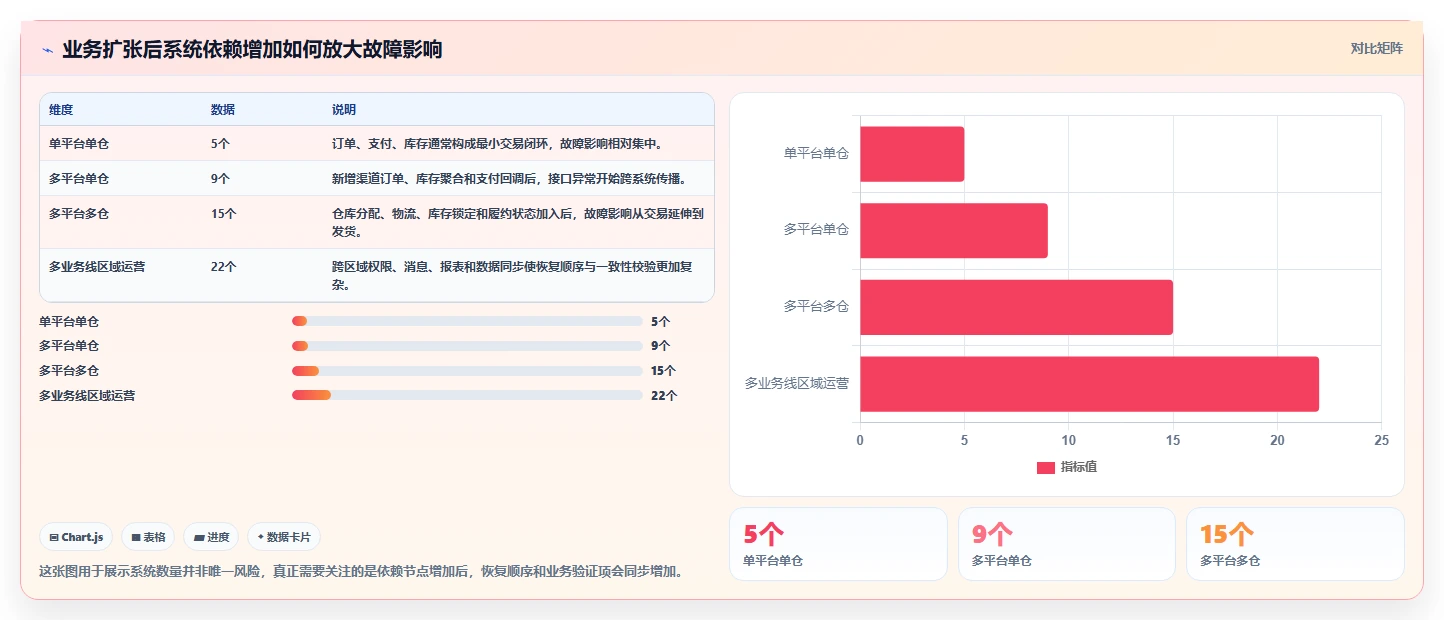Select the 进度 tag chip
The width and height of the screenshot is (1444, 620).
[x=211, y=537]
